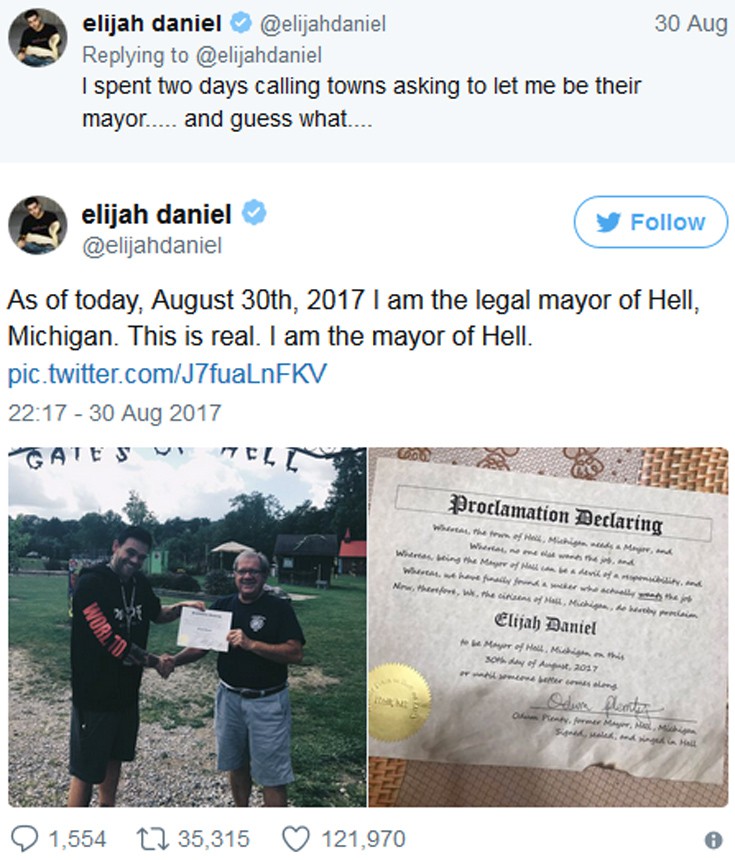
Task: Click the heart like icon
Action: tap(296, 839)
